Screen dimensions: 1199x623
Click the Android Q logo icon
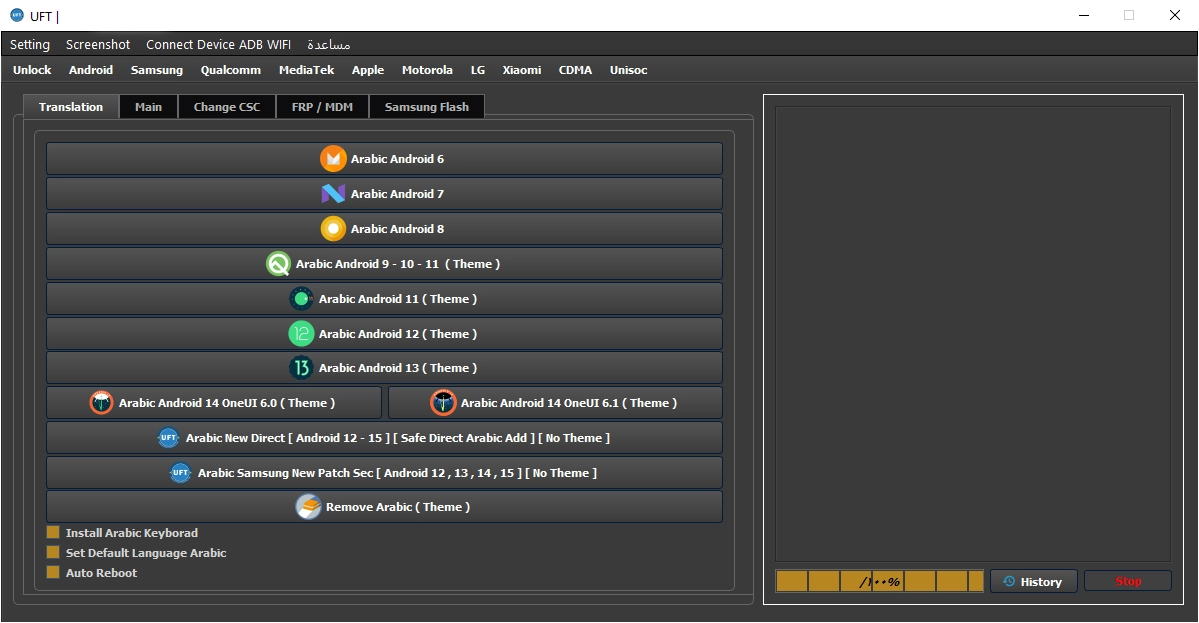tap(278, 264)
